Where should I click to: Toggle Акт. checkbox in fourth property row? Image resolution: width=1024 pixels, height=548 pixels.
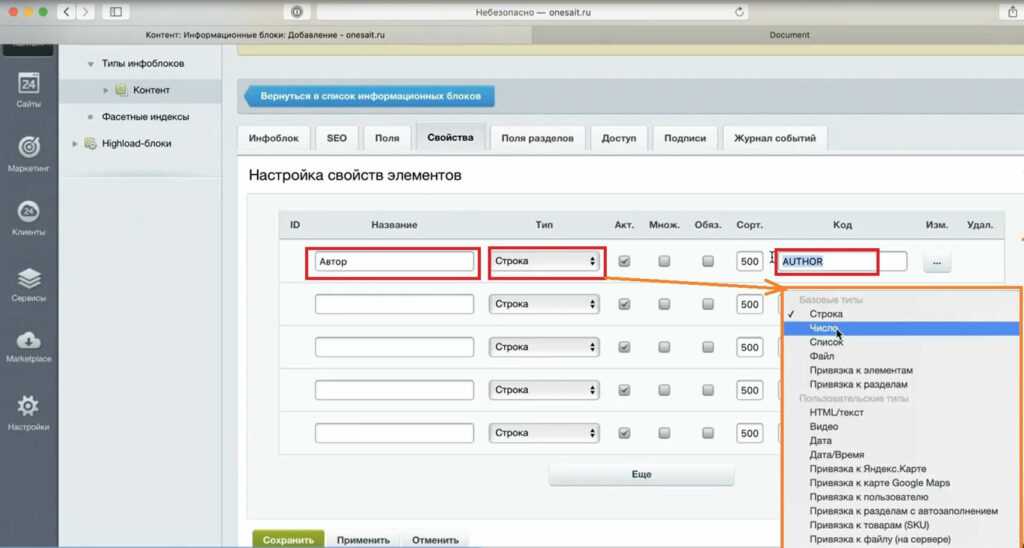point(624,390)
